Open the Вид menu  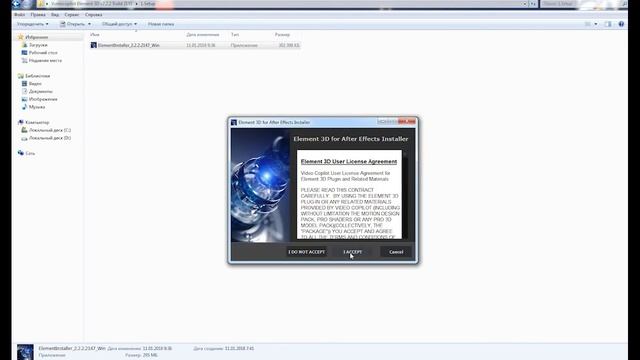[55, 15]
